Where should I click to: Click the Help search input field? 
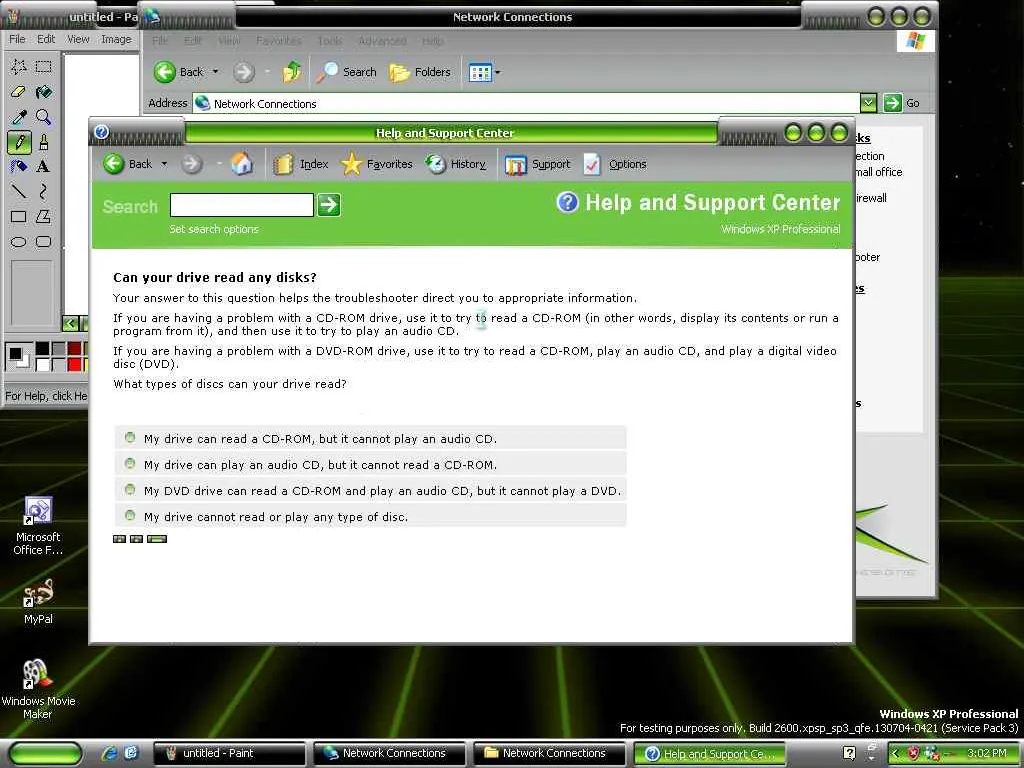[242, 205]
